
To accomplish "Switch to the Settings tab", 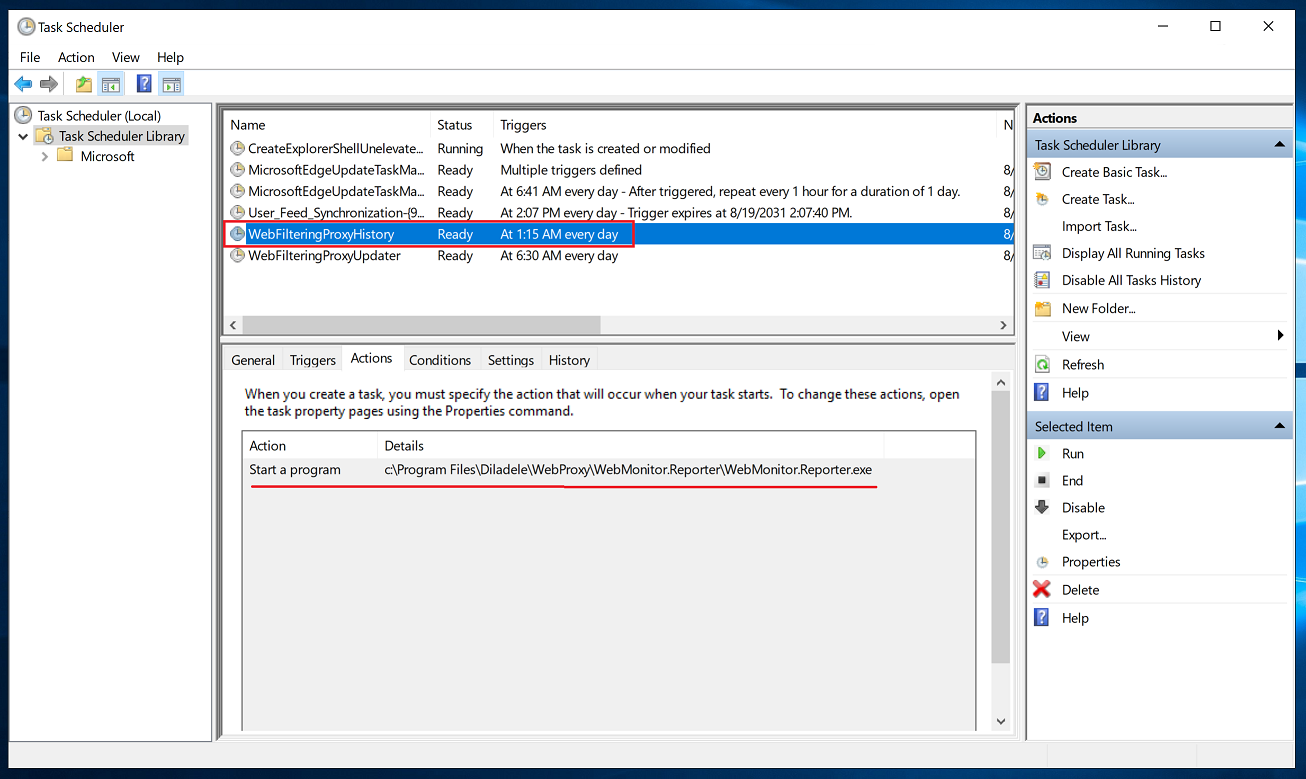I will (511, 360).
